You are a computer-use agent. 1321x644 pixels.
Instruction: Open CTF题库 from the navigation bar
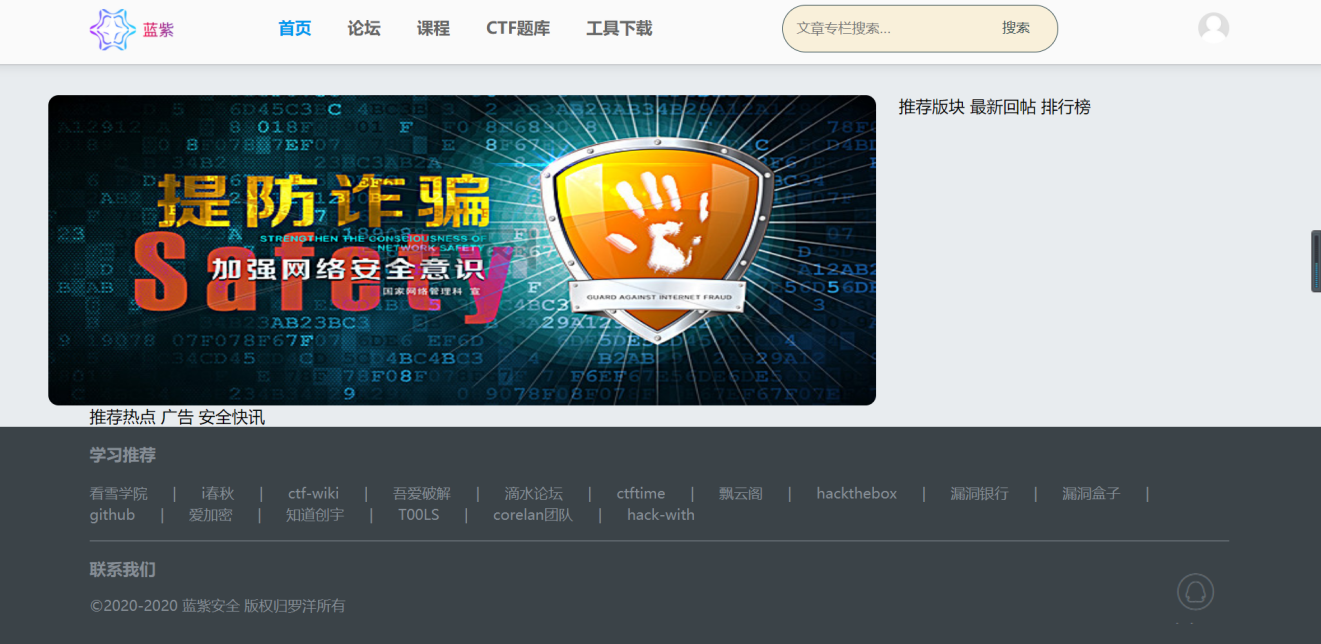pos(518,28)
